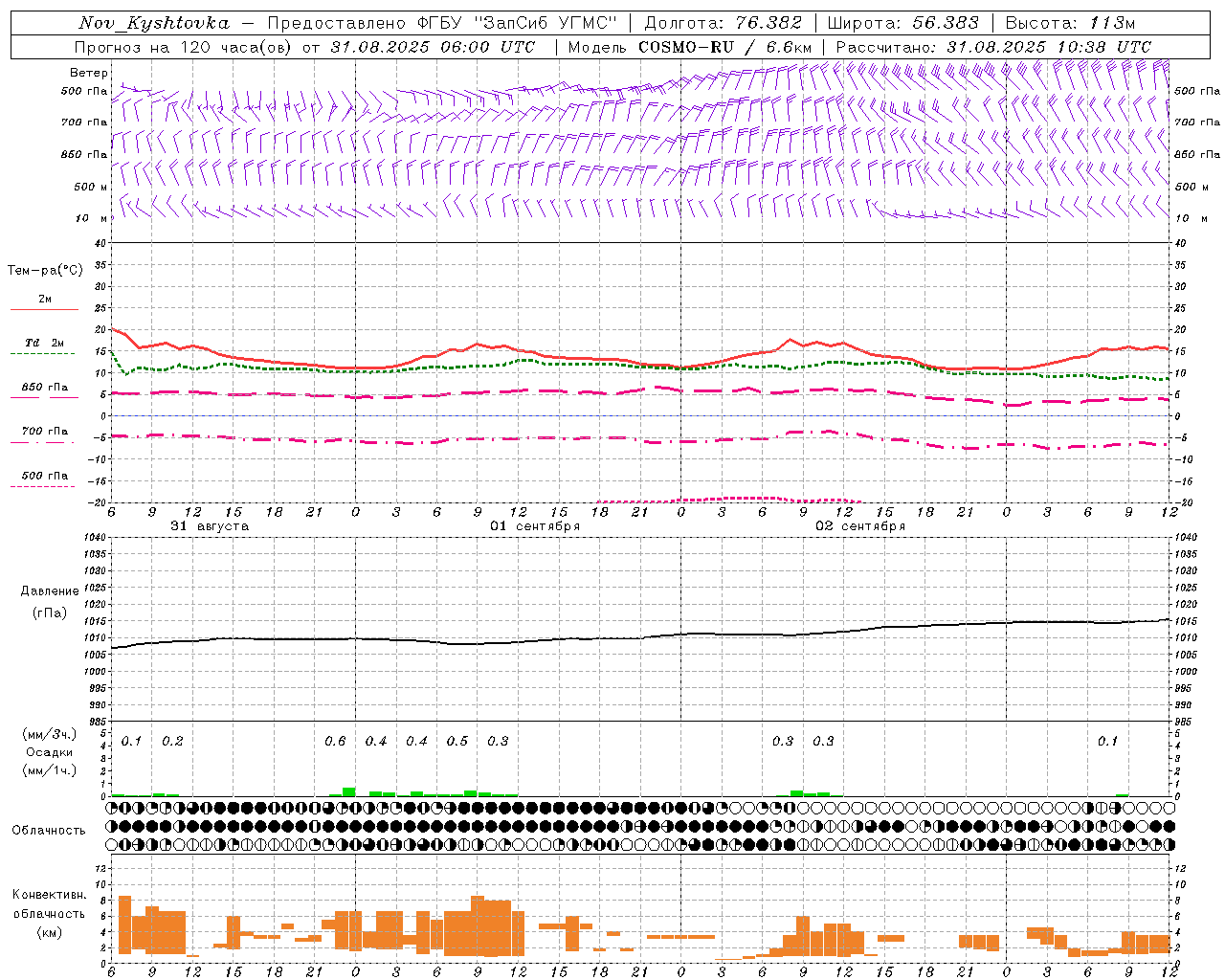Screen dimensions: 1225x980
Task: Click the Осадки label
Action: [x=50, y=752]
